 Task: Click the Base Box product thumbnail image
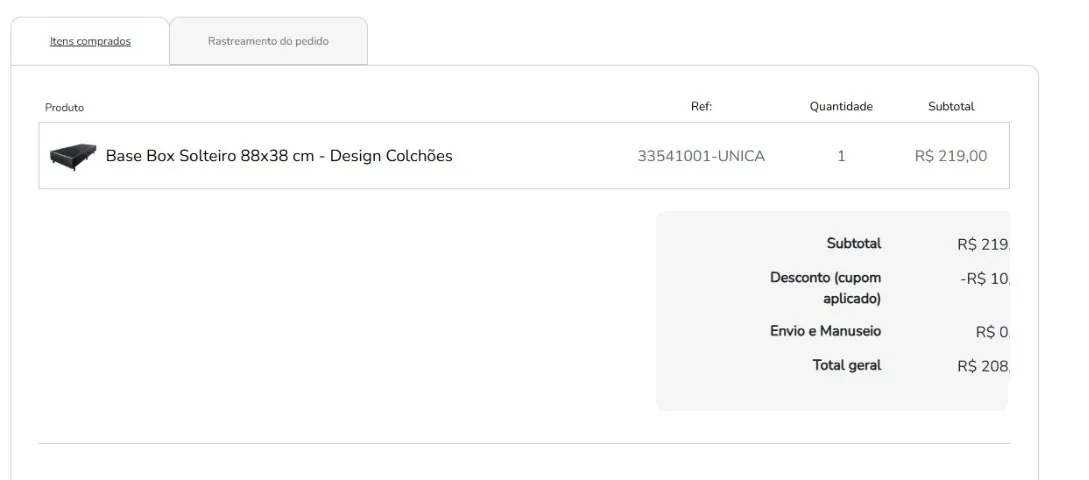pos(73,156)
